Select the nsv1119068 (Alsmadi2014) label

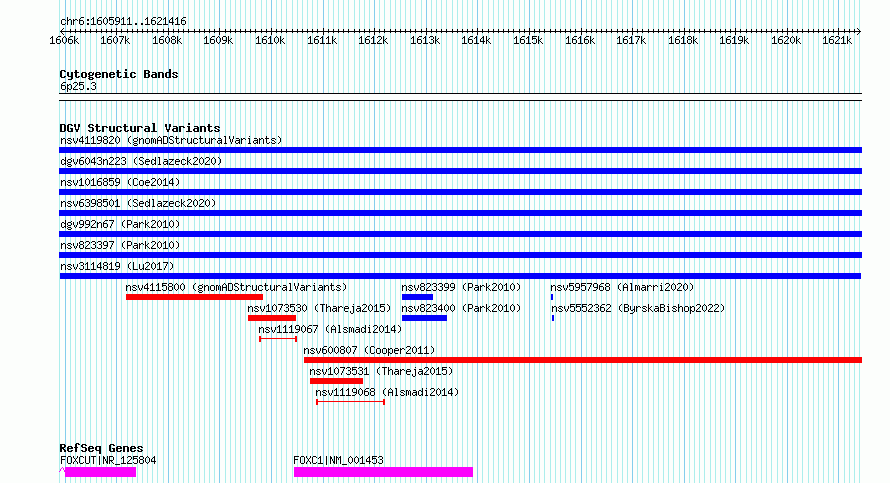(387, 392)
